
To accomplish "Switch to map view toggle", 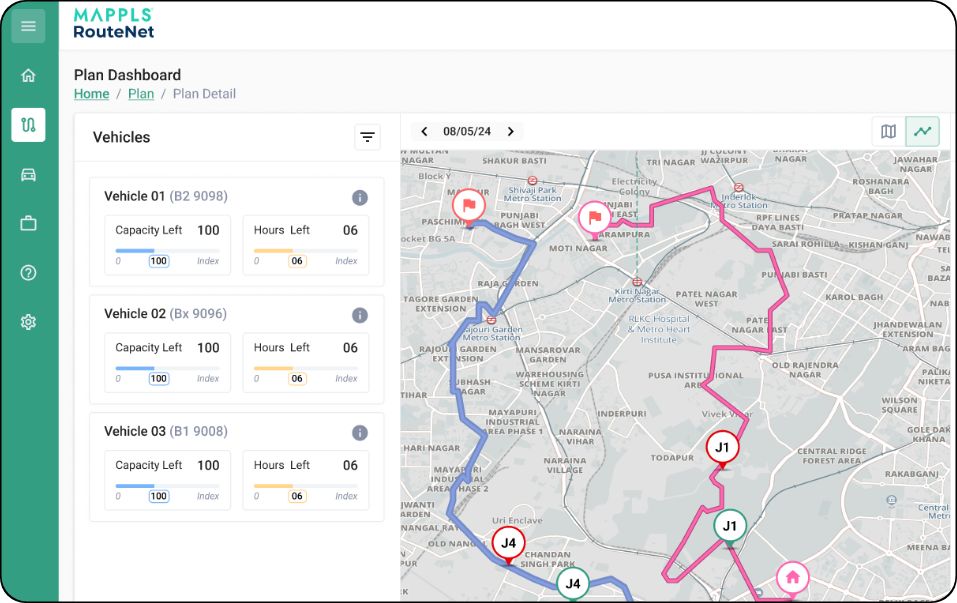I will 888,132.
